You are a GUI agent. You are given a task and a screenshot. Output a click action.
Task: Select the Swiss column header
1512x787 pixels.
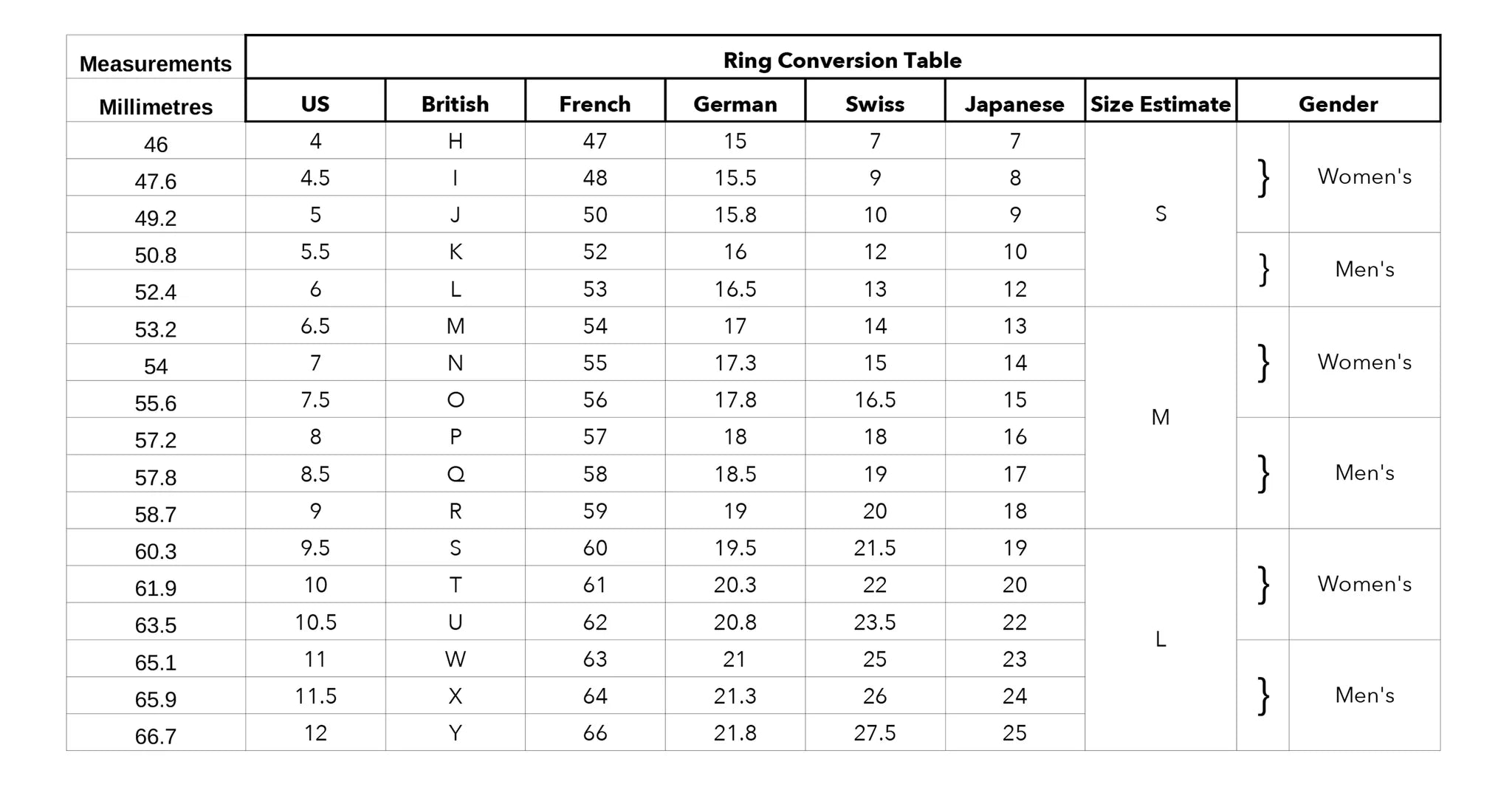coord(875,103)
